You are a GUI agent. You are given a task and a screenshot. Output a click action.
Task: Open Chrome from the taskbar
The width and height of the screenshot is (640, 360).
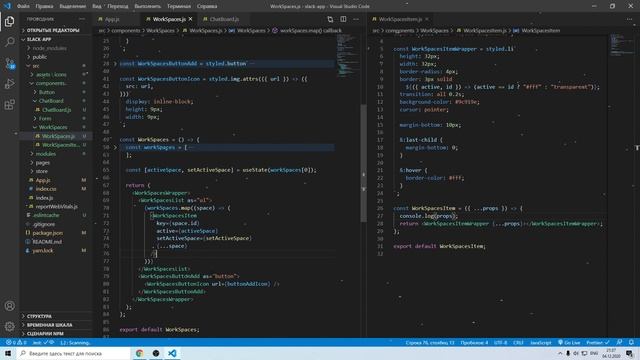140,353
